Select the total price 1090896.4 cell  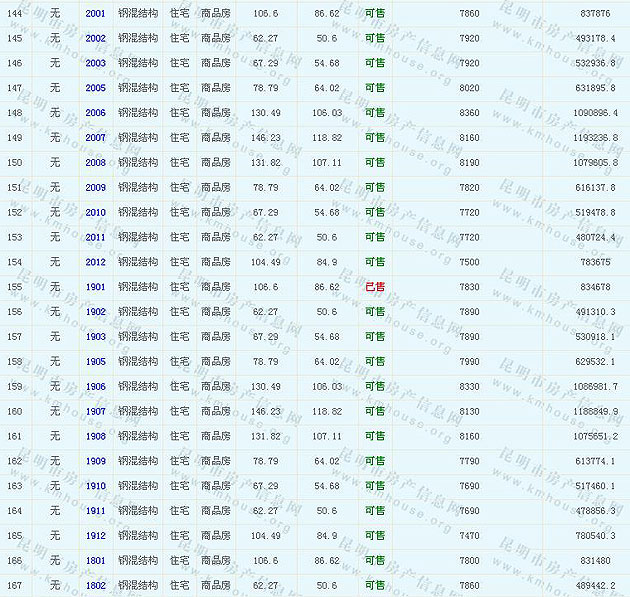click(594, 113)
